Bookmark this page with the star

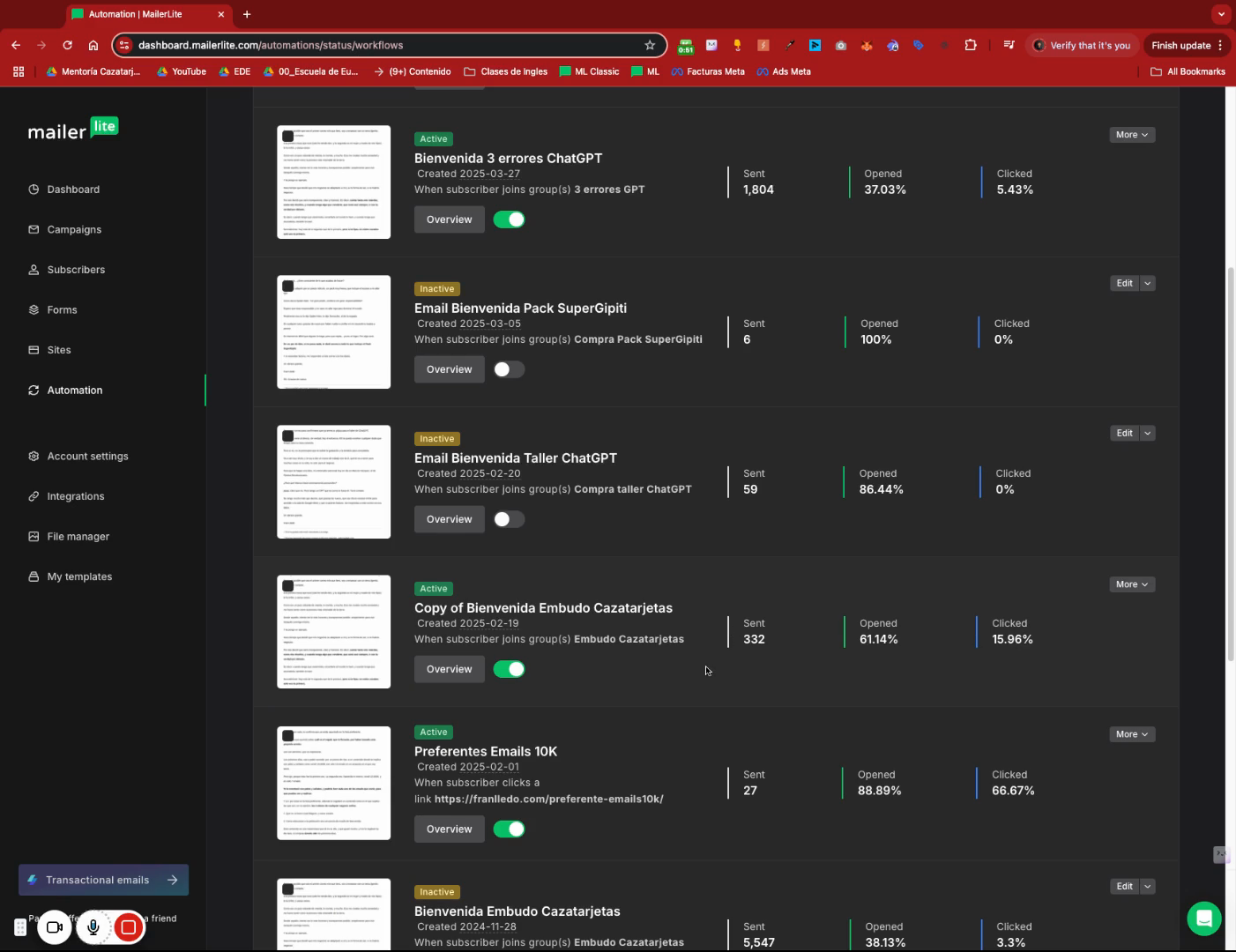650,45
